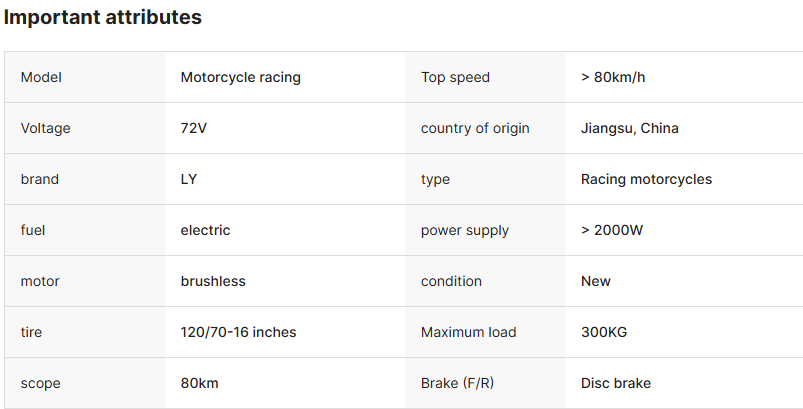This screenshot has width=803, height=409.
Task: Select the 'electric' fuel value
Action: pyautogui.click(x=205, y=230)
